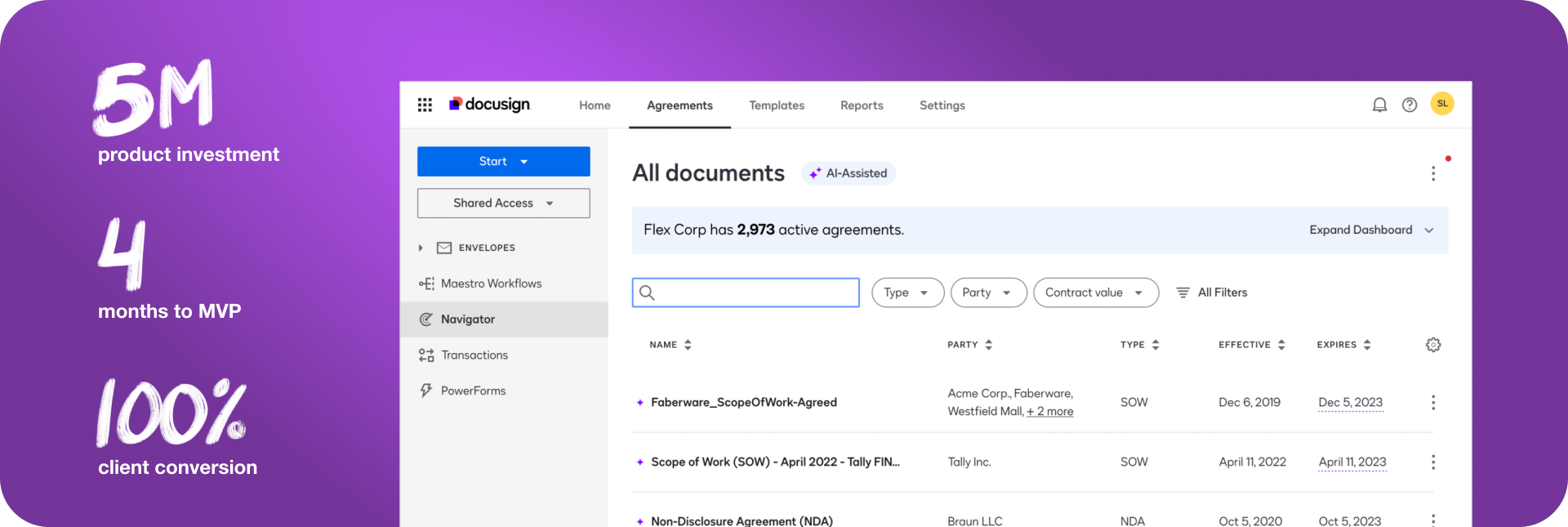
Task: Click the 'NDA' type cell
Action: 1133,520
